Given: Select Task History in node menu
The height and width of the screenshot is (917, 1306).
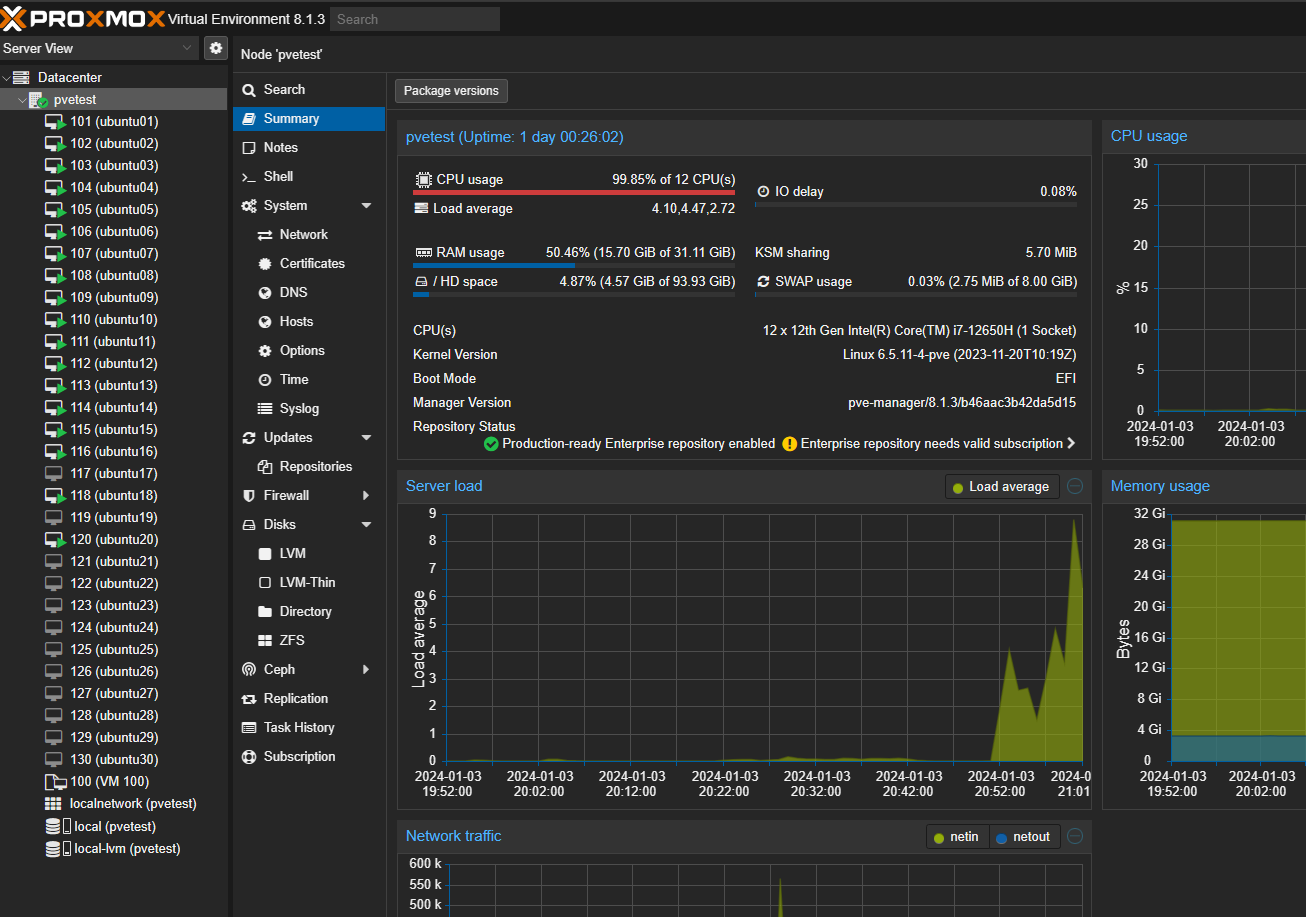Looking at the screenshot, I should [299, 728].
